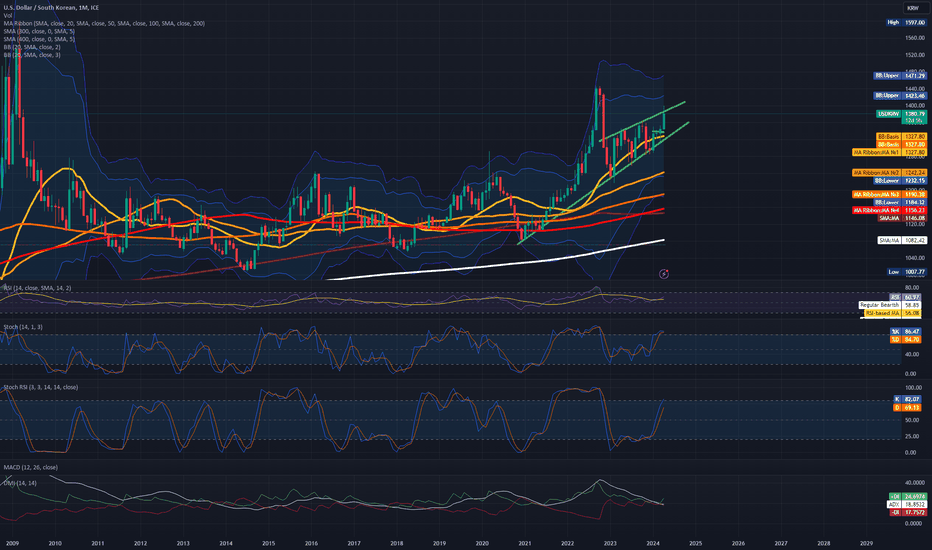Click the -DI 17.7572 label
The image size is (932, 550).
(907, 512)
